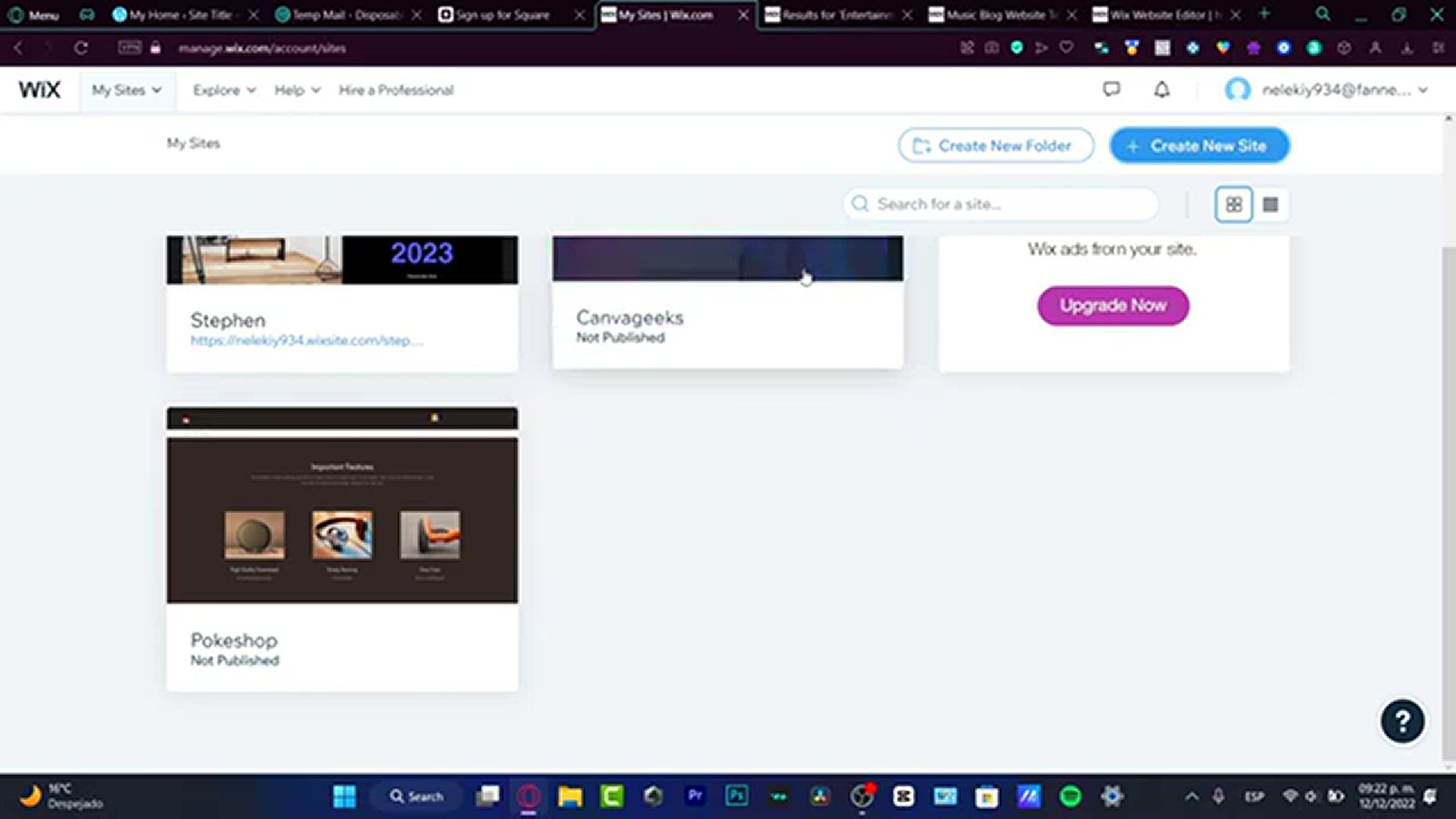
Task: Open the Canvageeks site thumbnail
Action: [x=727, y=259]
